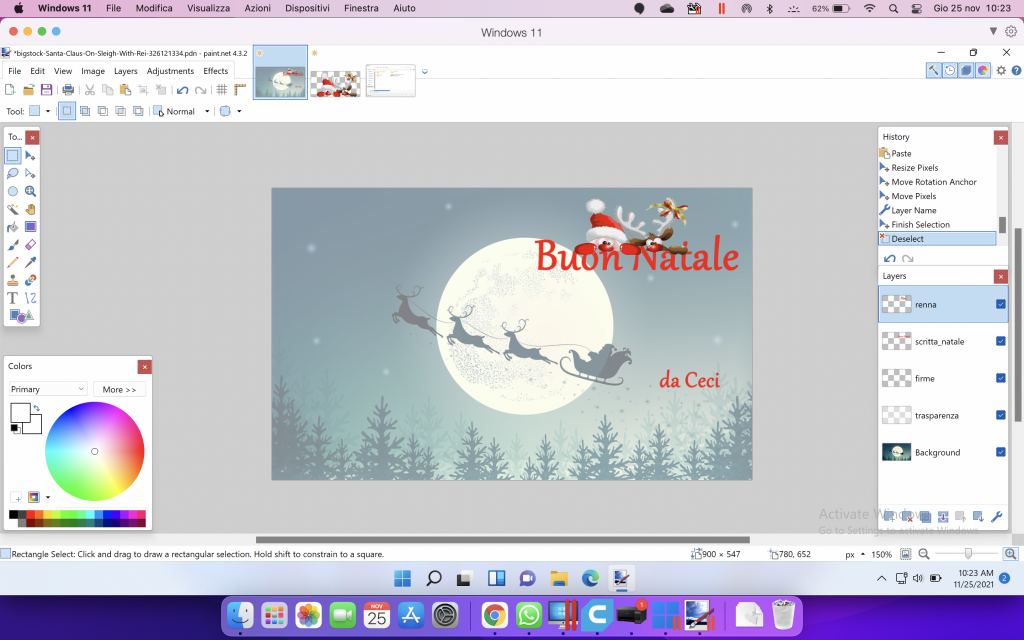Viewport: 1024px width, 640px height.
Task: Hide the renna layer
Action: click(1001, 304)
